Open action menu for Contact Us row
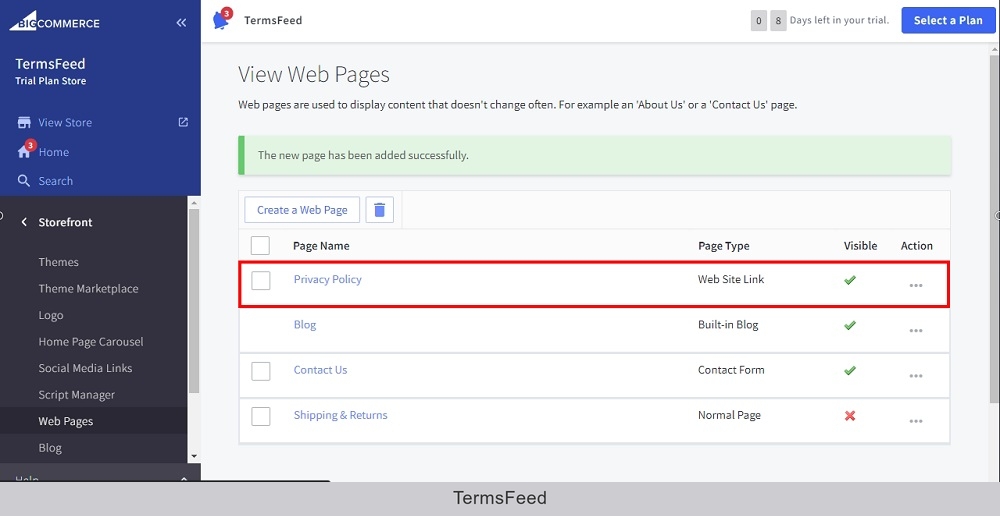 [916, 376]
